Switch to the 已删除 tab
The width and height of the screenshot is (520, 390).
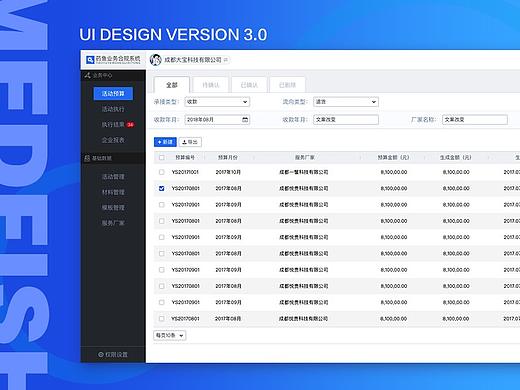coord(287,85)
